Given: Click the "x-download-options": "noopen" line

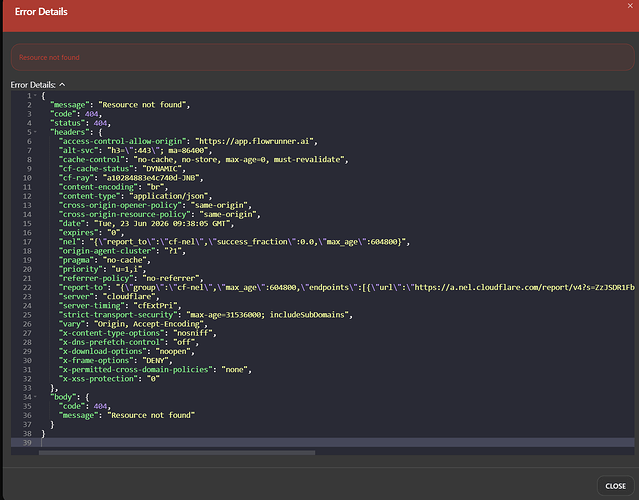Looking at the screenshot, I should pyautogui.click(x=126, y=351).
